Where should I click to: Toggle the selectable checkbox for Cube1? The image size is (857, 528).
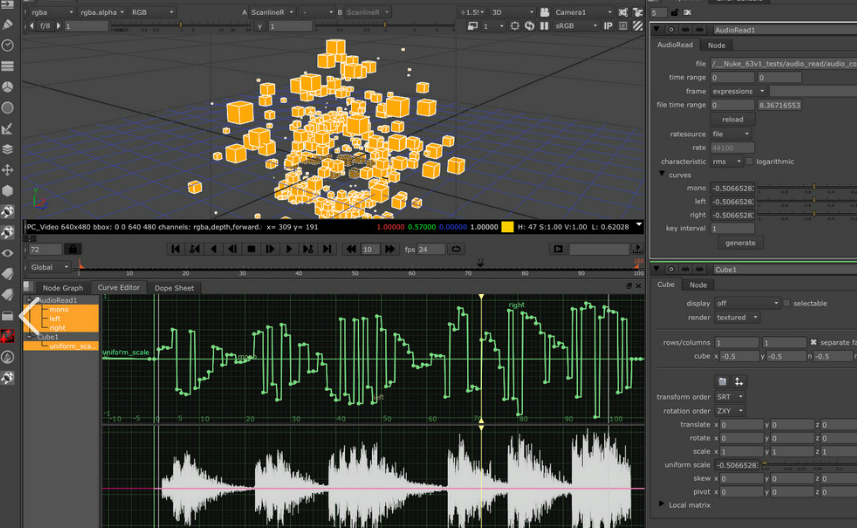pos(786,303)
